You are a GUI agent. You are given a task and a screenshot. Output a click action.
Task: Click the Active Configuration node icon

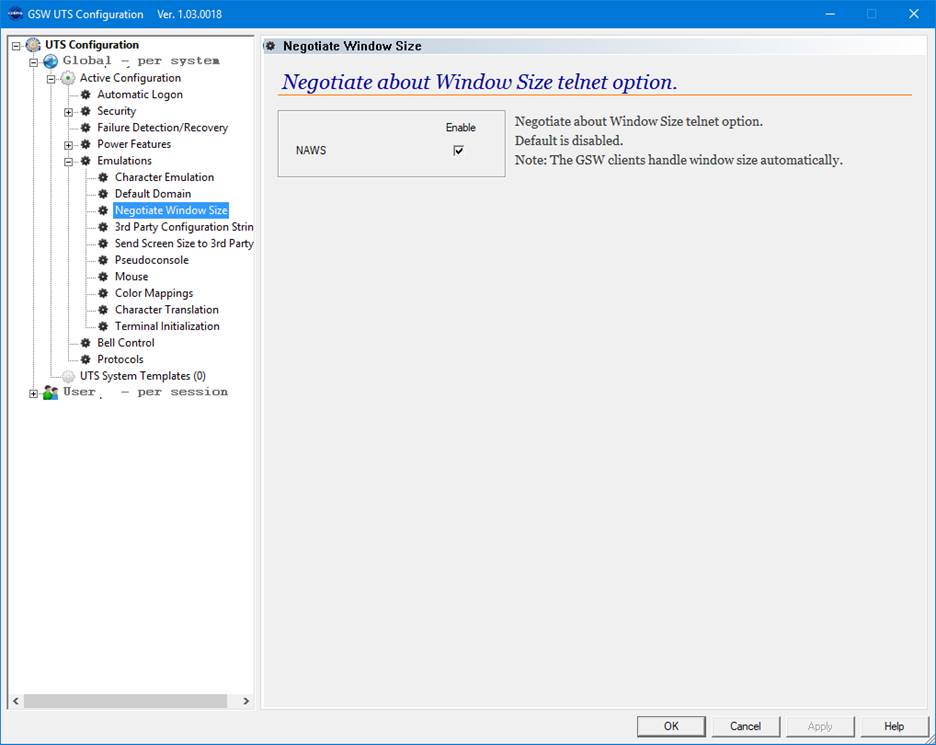pos(68,78)
